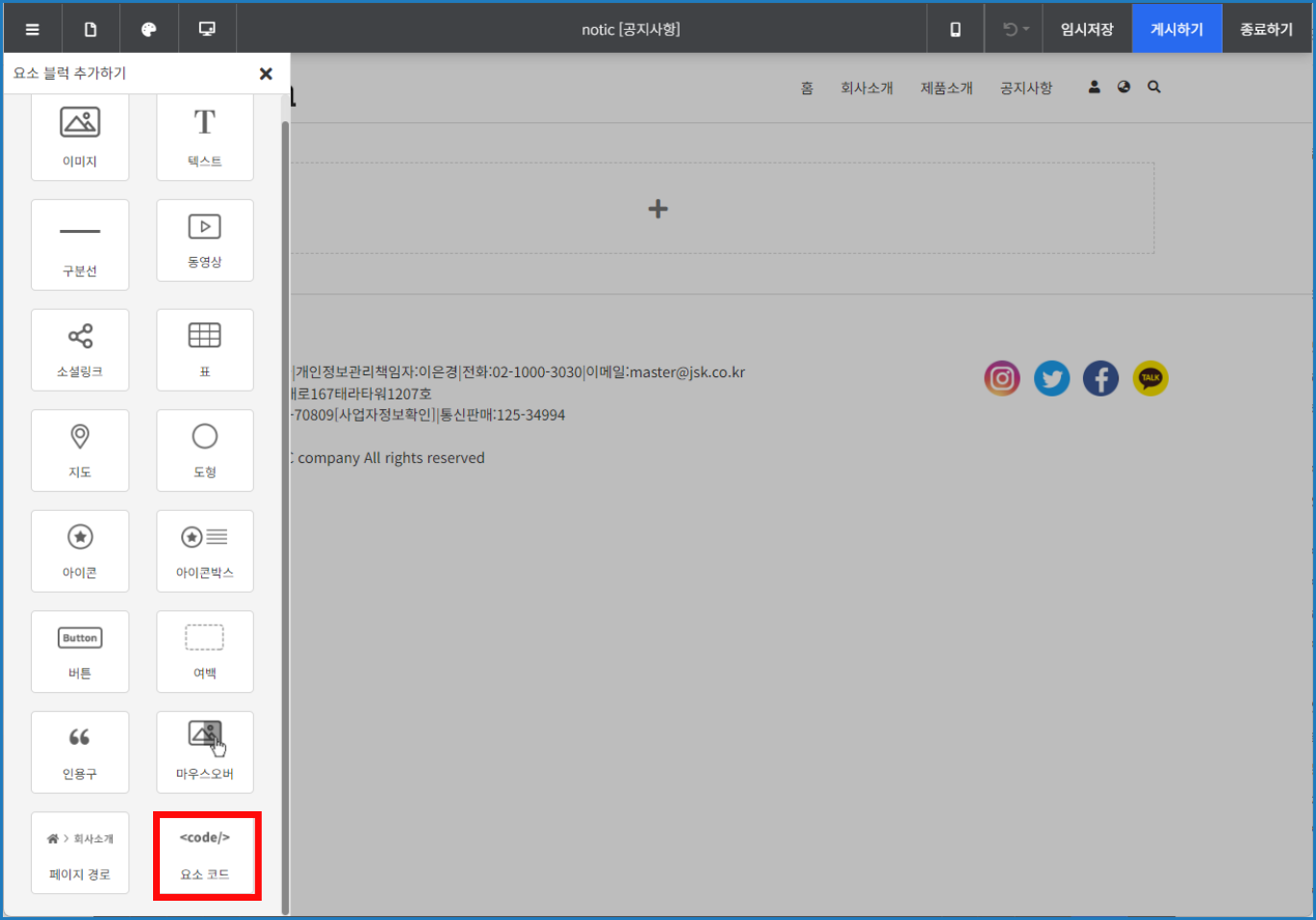Open the hamburger menu in top bar
This screenshot has height=920, width=1316.
[33, 29]
